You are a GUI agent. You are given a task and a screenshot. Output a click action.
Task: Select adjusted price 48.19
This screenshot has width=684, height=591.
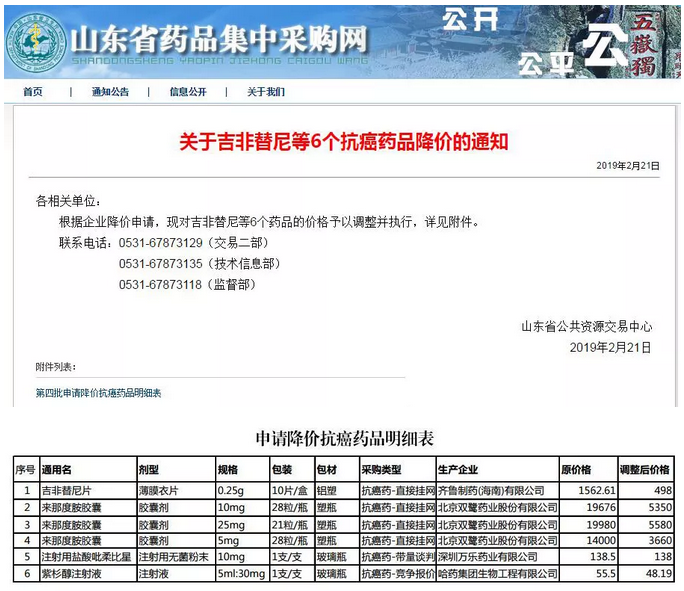(646, 574)
